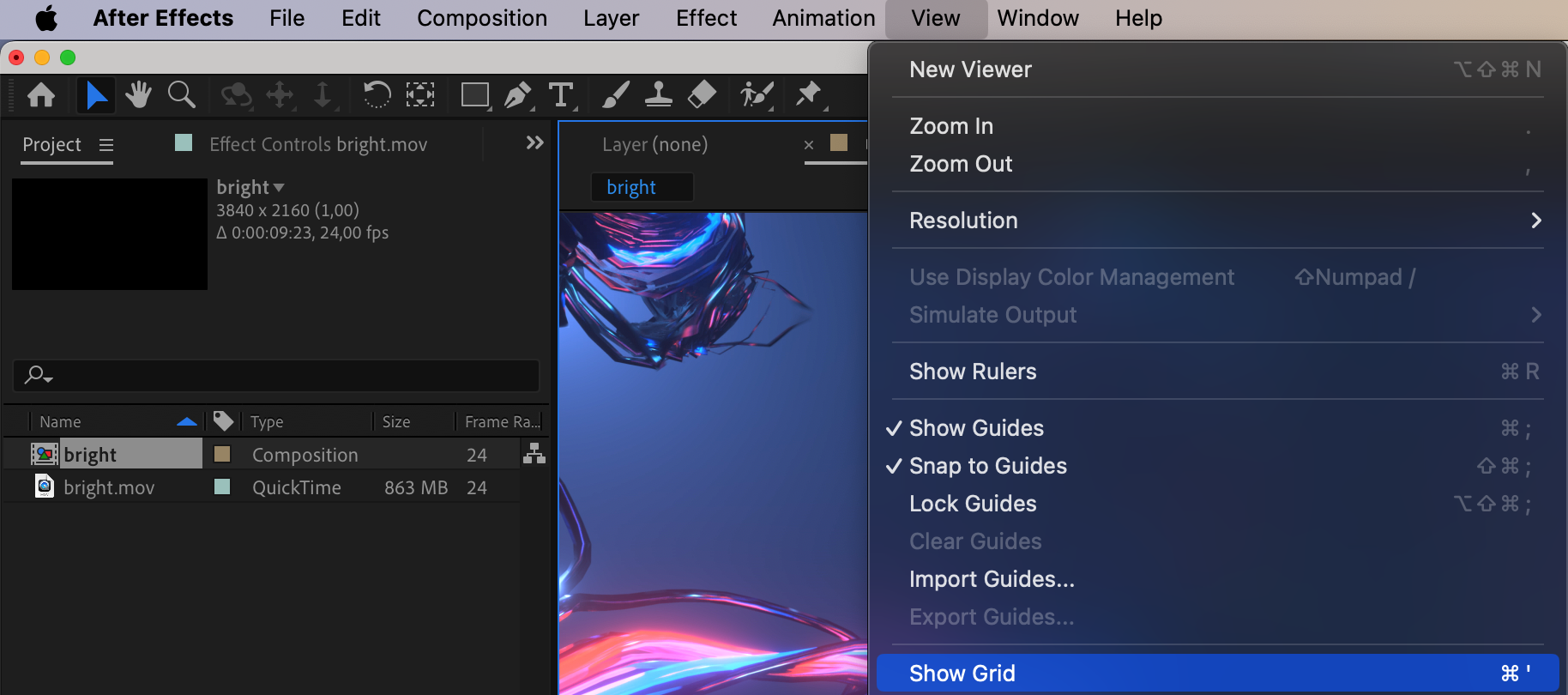
Task: Switch to the Project panel tab
Action: 52,144
